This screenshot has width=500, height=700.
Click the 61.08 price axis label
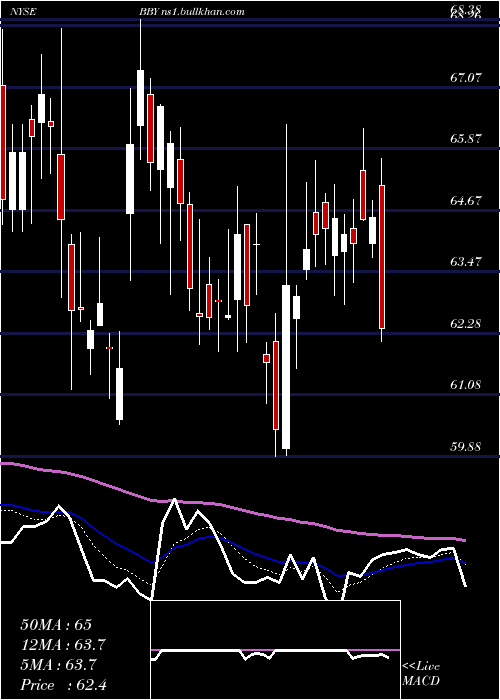(466, 384)
